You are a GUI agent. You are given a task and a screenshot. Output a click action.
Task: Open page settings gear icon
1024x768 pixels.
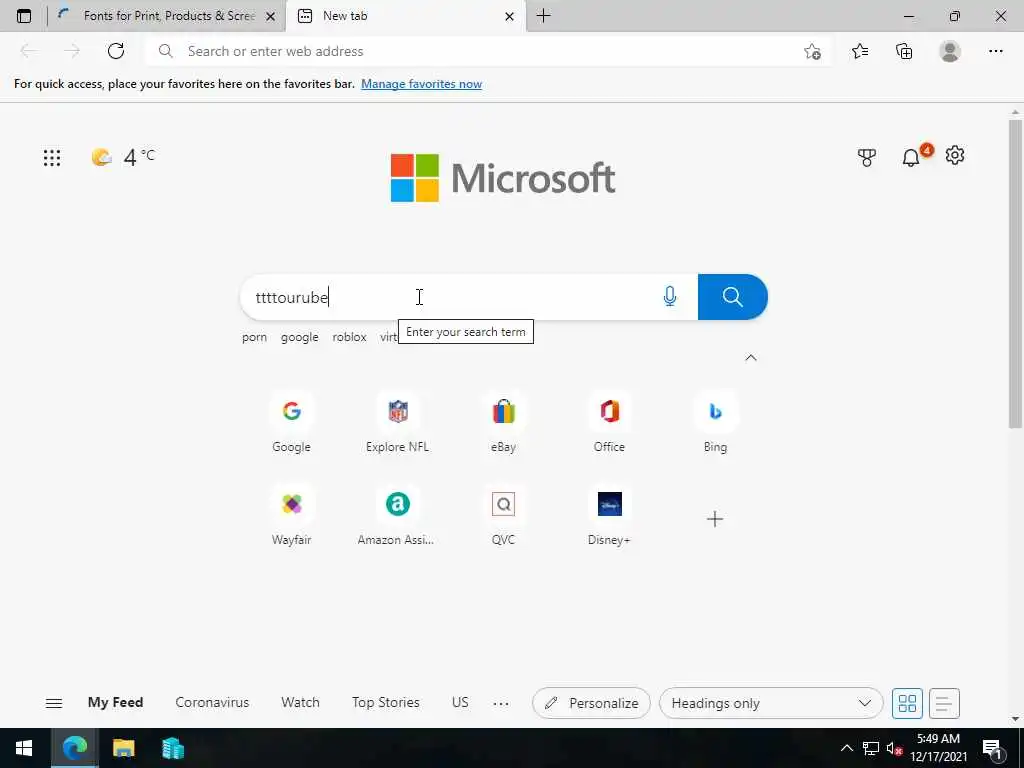click(x=955, y=155)
